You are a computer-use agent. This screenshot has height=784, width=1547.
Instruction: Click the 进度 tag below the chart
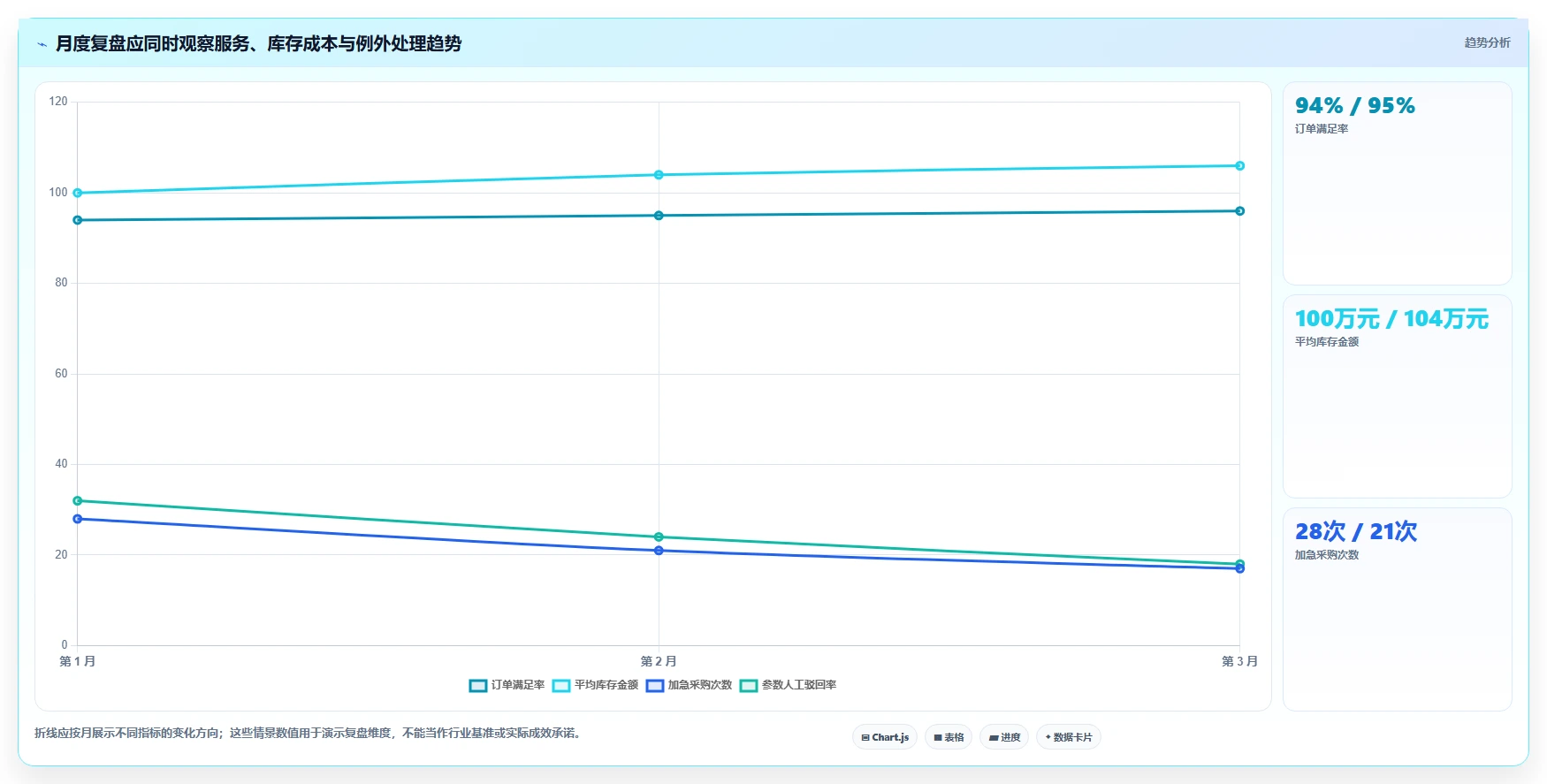(x=1004, y=737)
